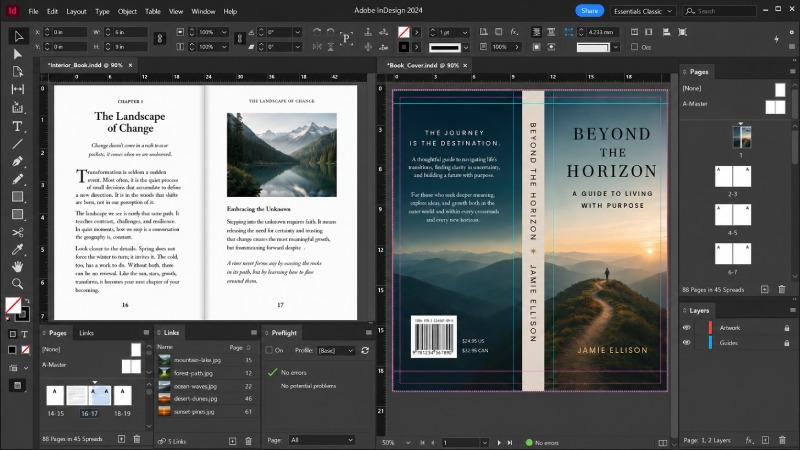
Task: Click the constrain proportions link icon
Action: coord(160,39)
